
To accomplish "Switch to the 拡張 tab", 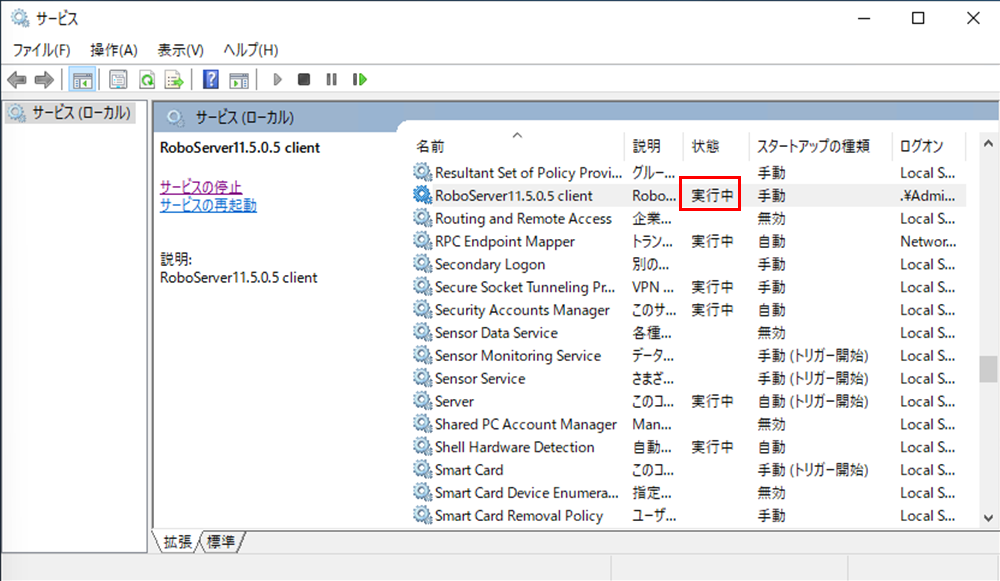I will point(177,541).
